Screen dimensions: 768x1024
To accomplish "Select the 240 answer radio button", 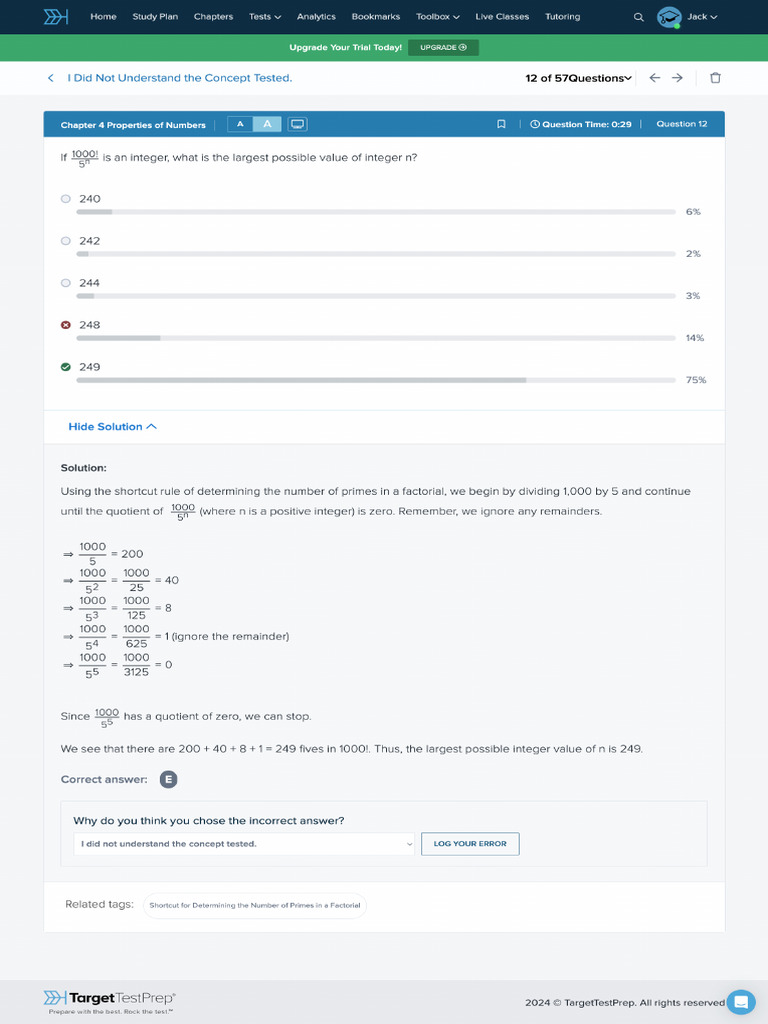I will [66, 199].
